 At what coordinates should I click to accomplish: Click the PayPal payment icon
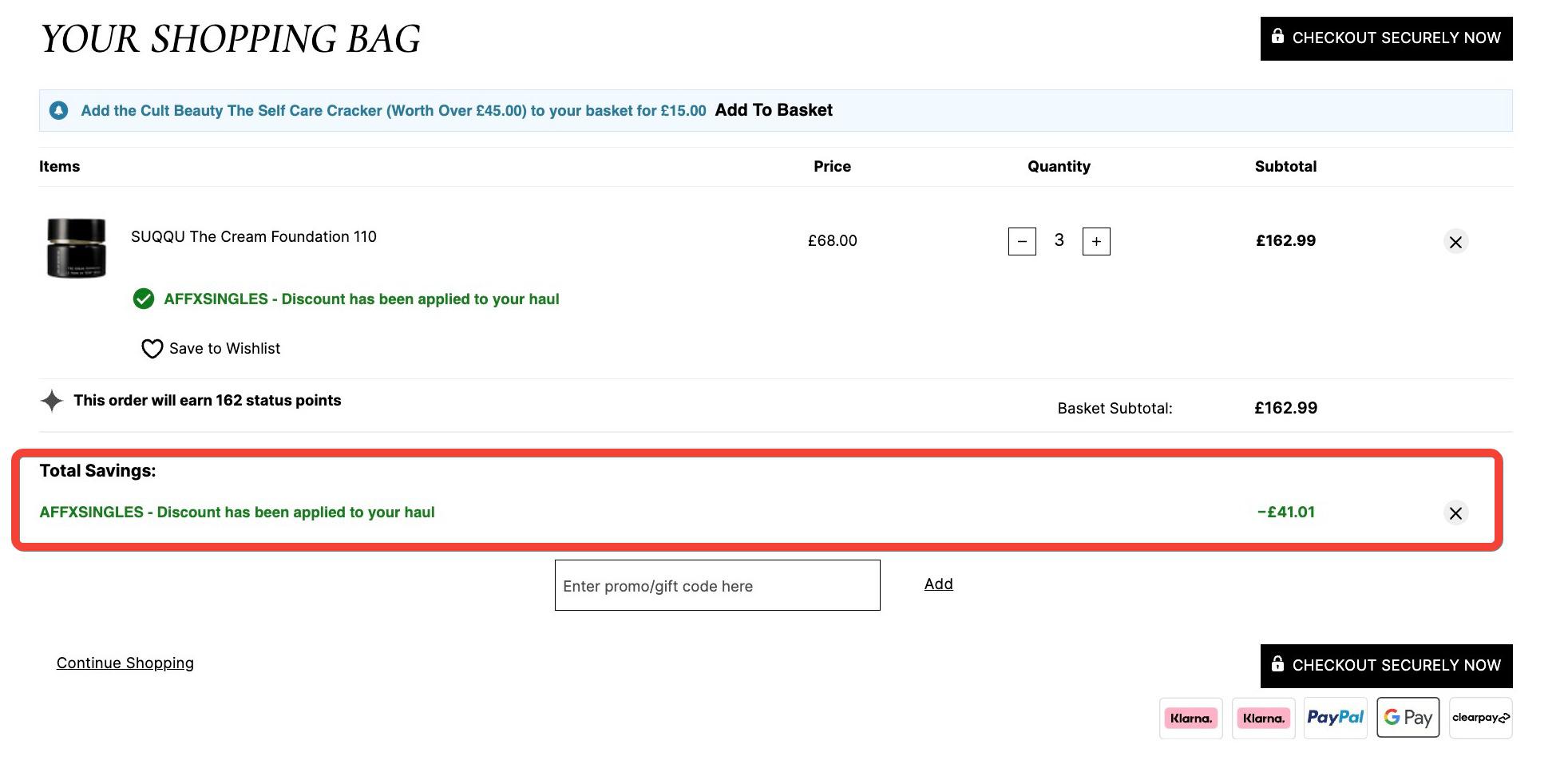point(1336,718)
